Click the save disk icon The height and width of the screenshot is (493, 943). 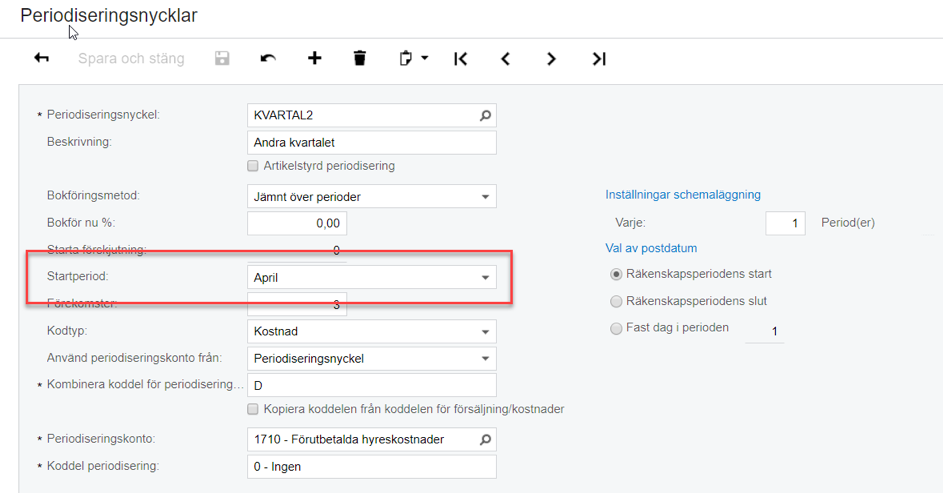tap(222, 59)
